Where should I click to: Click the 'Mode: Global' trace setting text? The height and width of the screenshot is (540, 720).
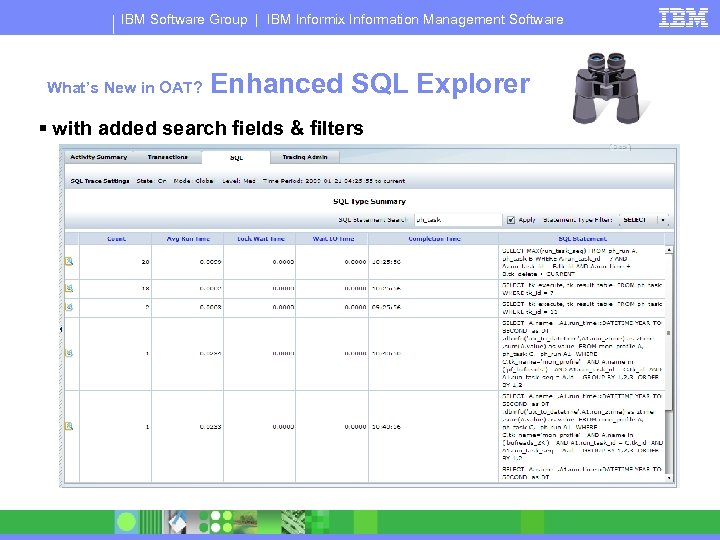point(193,181)
